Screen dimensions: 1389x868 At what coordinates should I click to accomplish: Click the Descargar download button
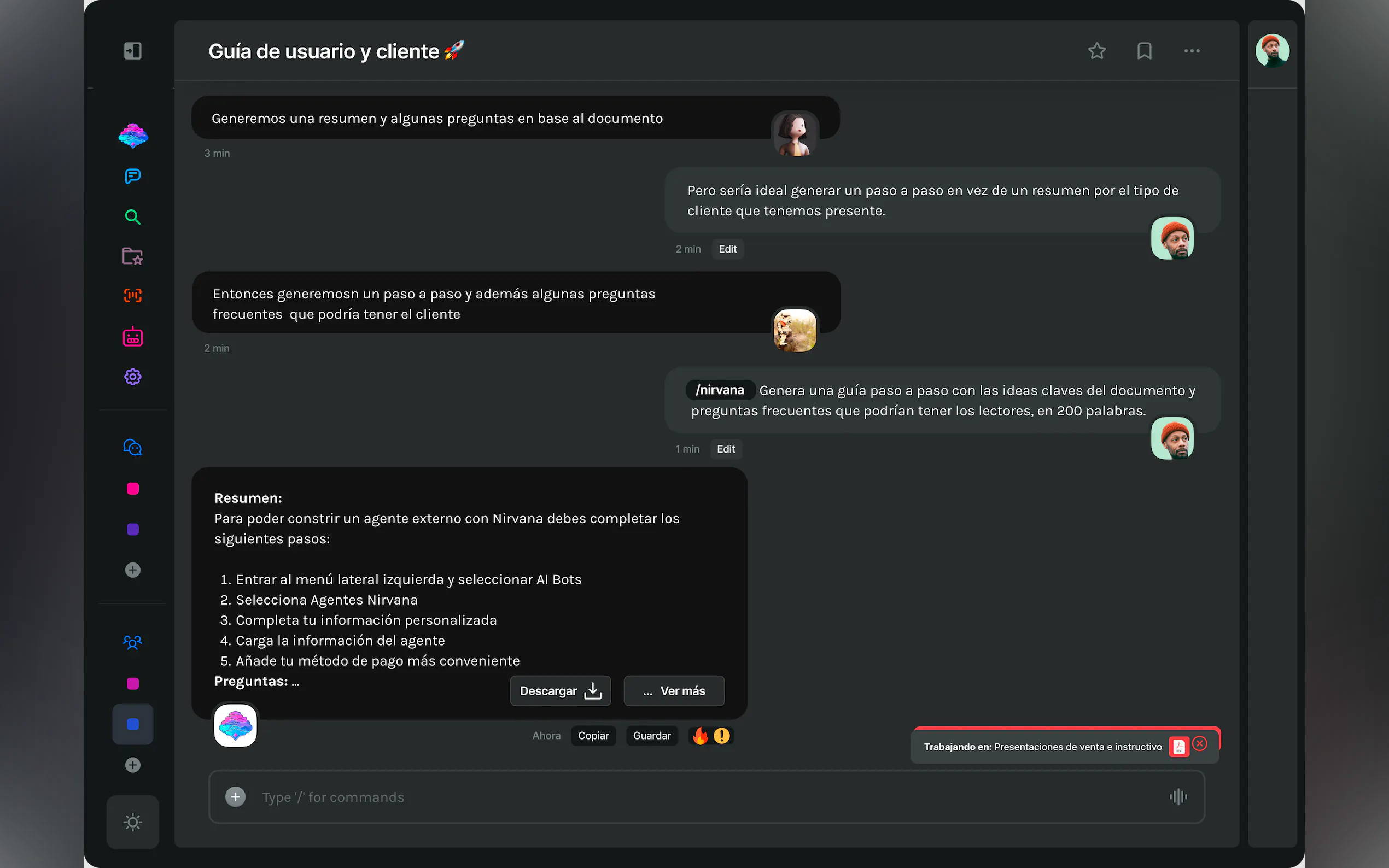coord(560,690)
